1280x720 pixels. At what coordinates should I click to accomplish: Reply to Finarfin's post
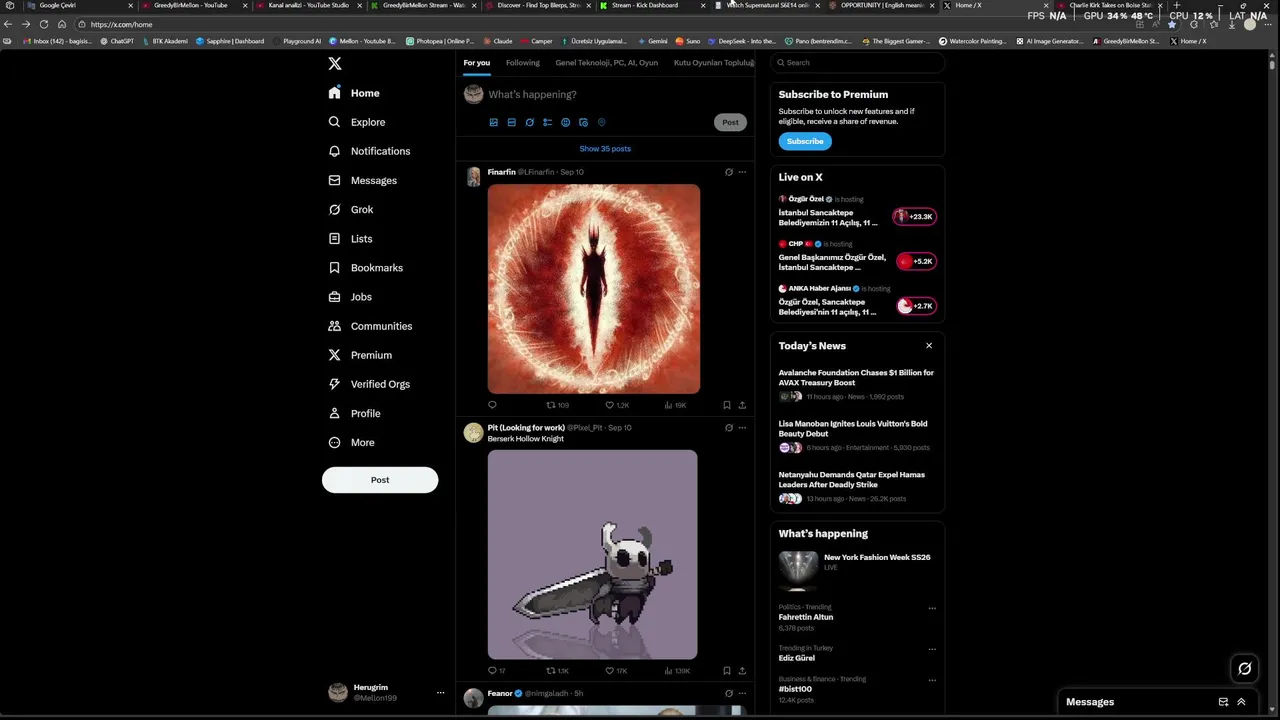click(x=492, y=405)
